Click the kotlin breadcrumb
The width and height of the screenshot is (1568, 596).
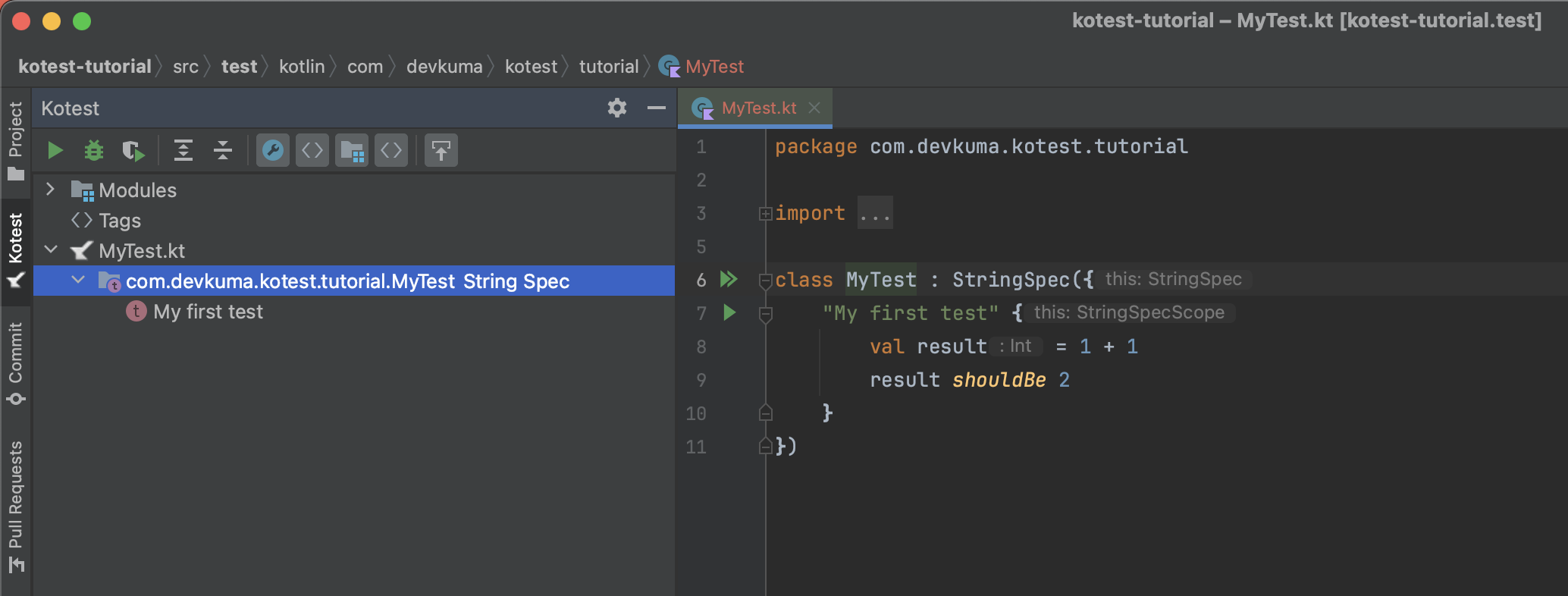(302, 67)
